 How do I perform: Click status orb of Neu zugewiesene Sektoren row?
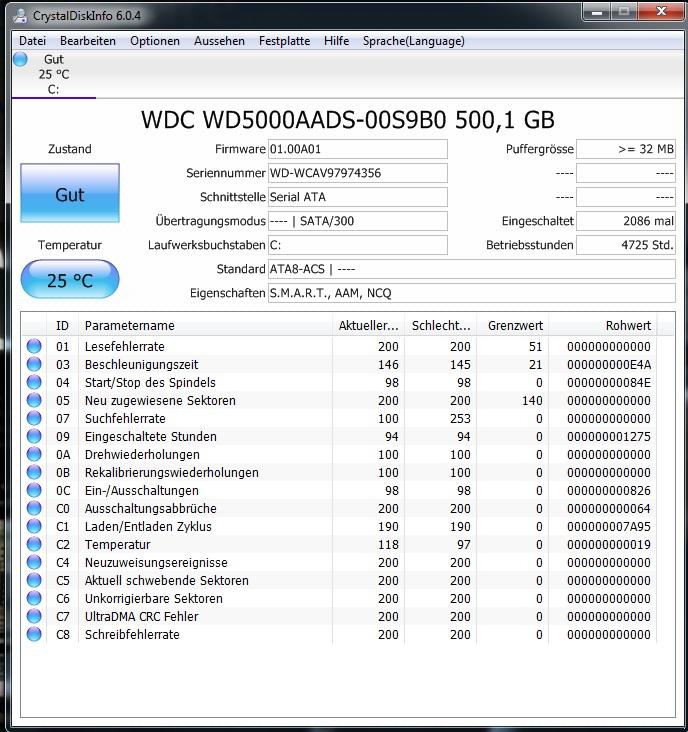click(x=34, y=401)
